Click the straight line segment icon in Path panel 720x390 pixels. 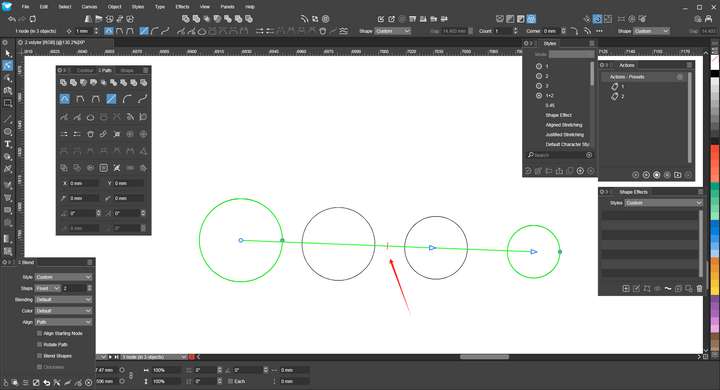[111, 99]
